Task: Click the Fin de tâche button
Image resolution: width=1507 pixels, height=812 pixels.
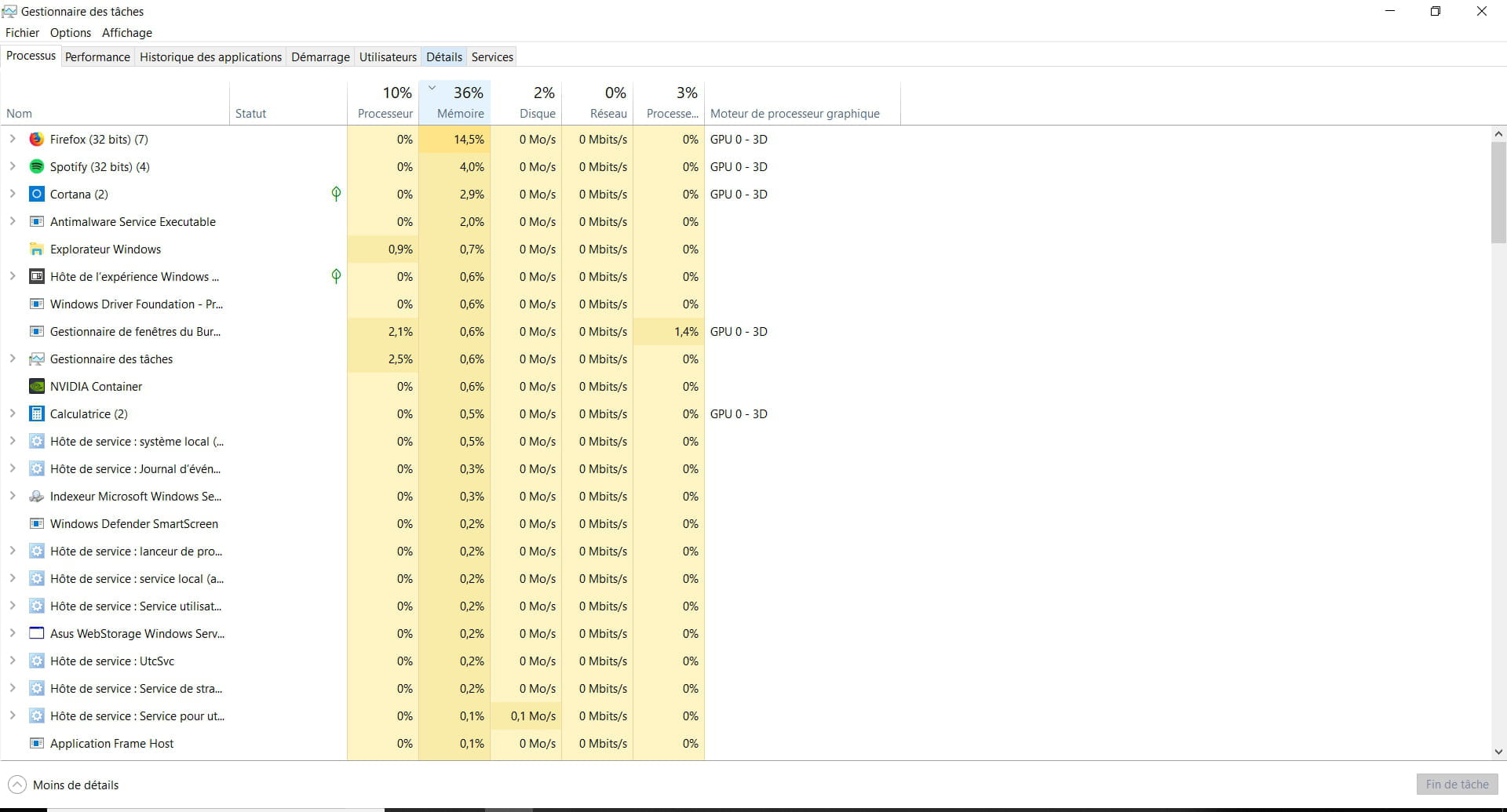Action: point(1457,785)
